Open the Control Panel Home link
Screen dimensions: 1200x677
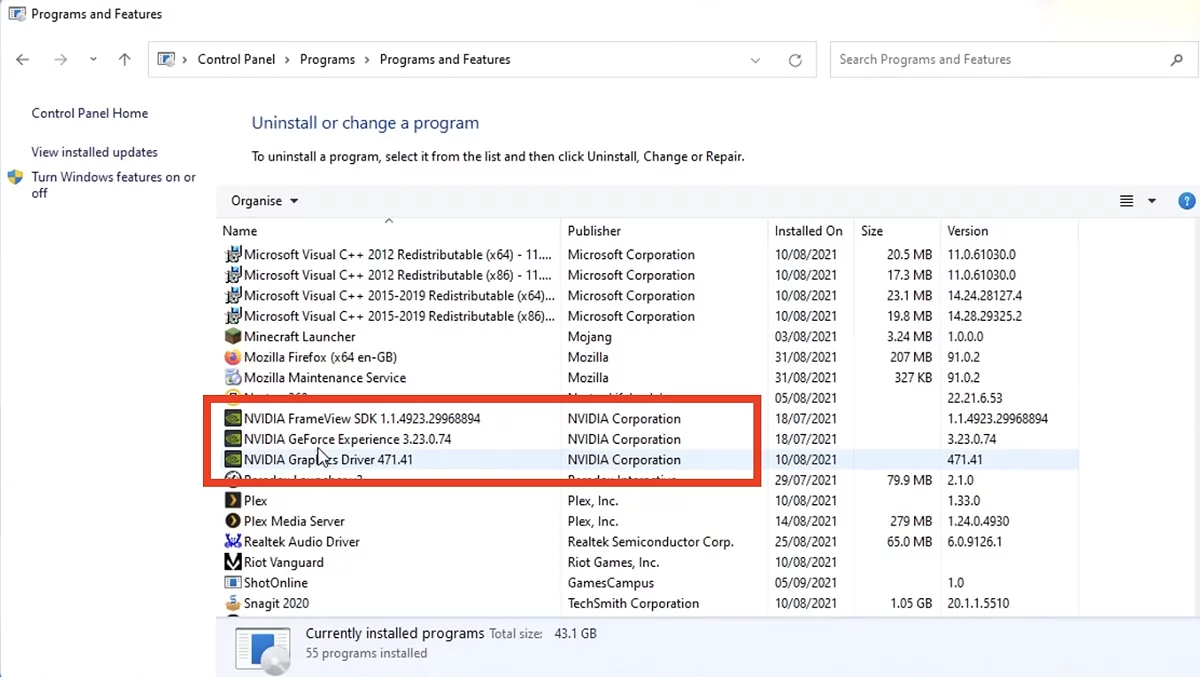coord(89,113)
